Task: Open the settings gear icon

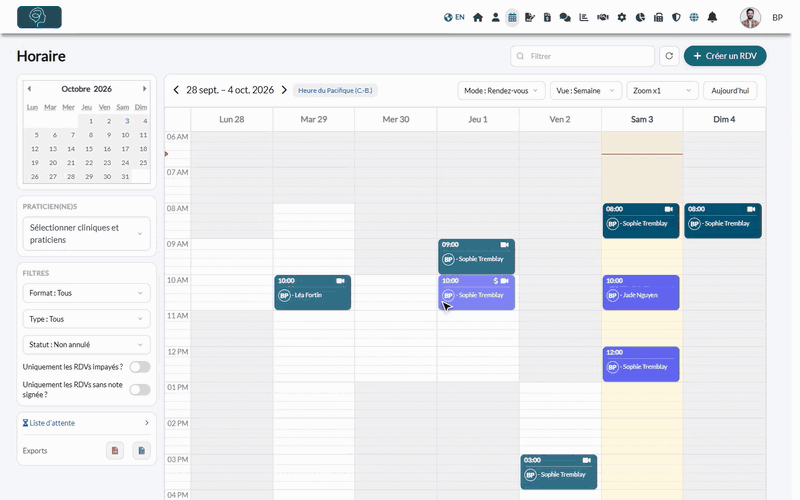Action: tap(621, 17)
